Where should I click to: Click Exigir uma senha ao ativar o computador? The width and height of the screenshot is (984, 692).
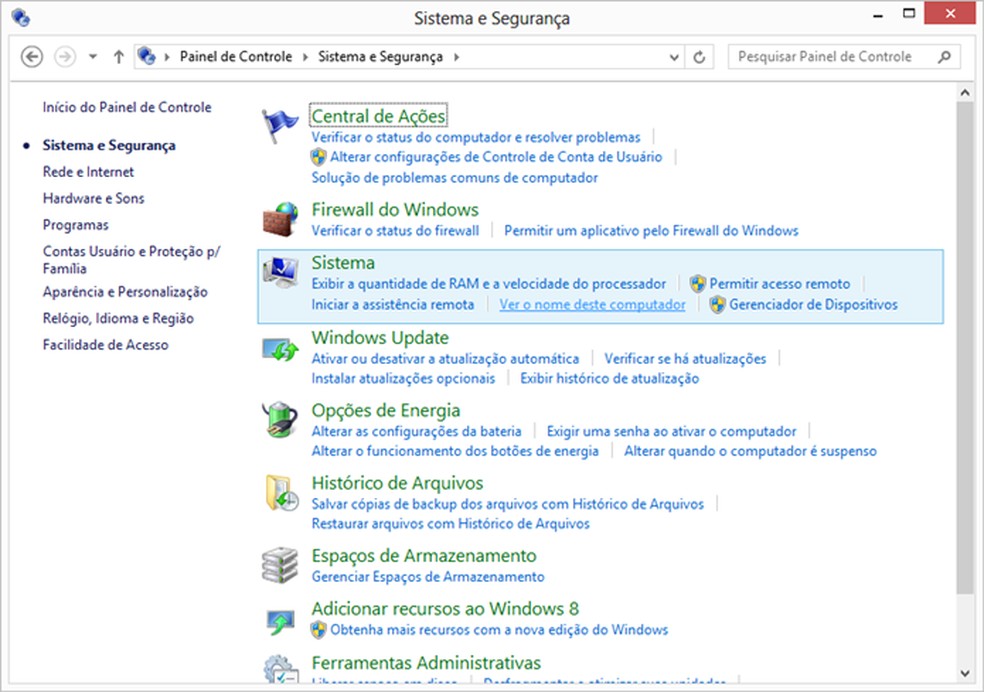[x=671, y=431]
